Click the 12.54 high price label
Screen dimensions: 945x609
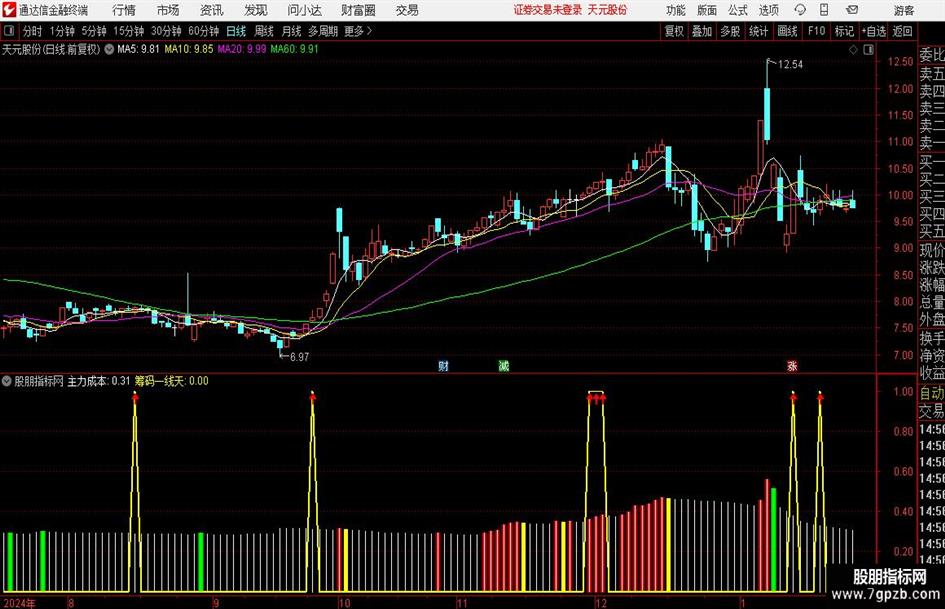click(790, 65)
